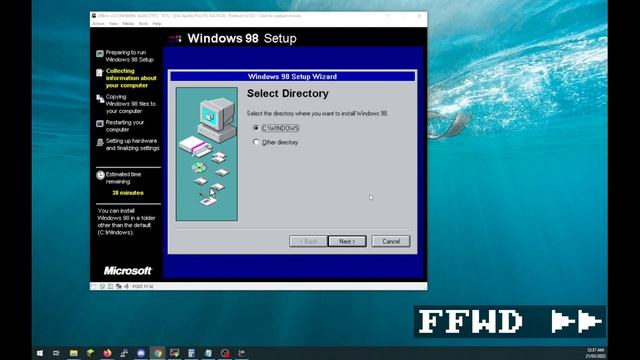Open the green cube app on taskbar
This screenshot has height=360, width=640.
point(90,353)
